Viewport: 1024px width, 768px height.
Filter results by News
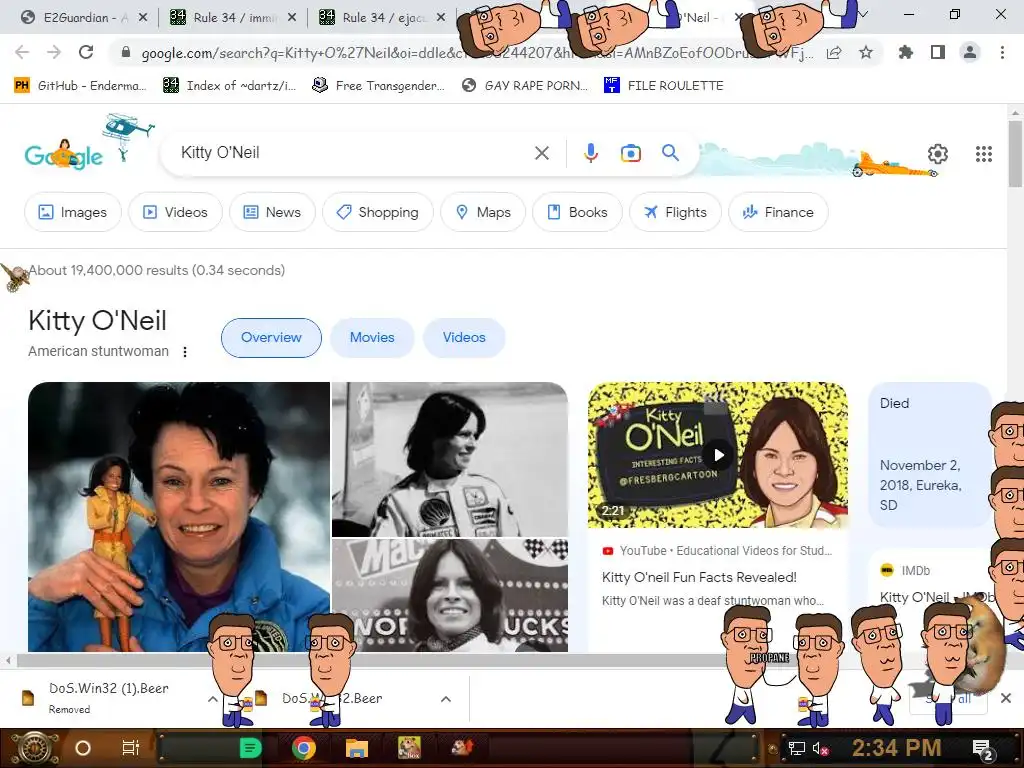pos(272,212)
